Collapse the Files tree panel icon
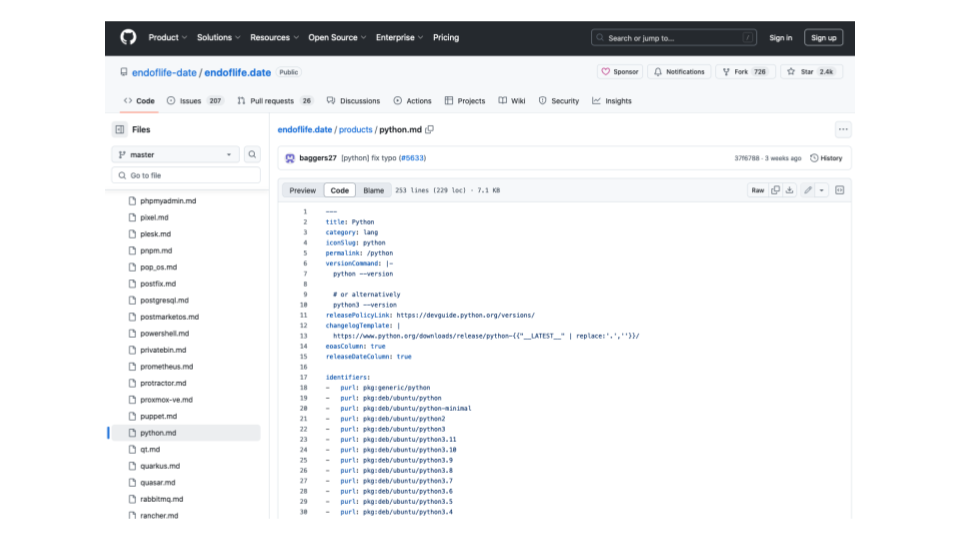This screenshot has width=960, height=540. pos(120,130)
